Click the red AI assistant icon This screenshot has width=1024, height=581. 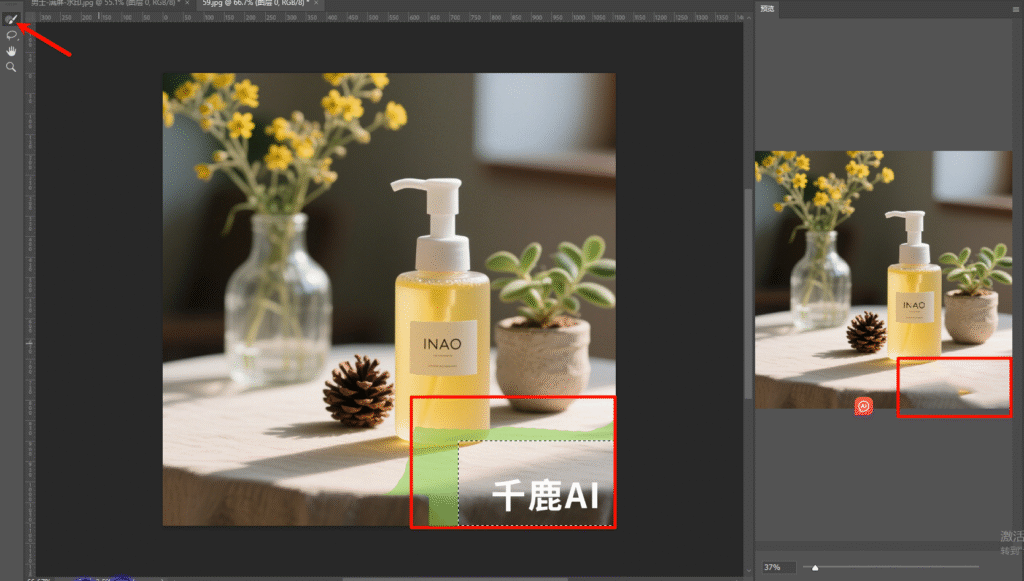pyautogui.click(x=864, y=406)
